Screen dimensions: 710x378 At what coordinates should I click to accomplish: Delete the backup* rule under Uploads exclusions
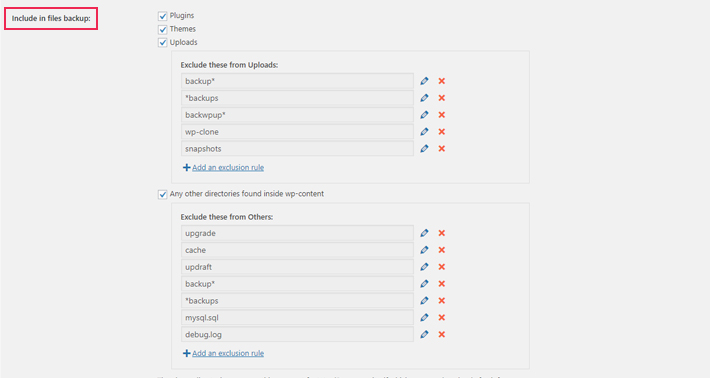(x=441, y=81)
